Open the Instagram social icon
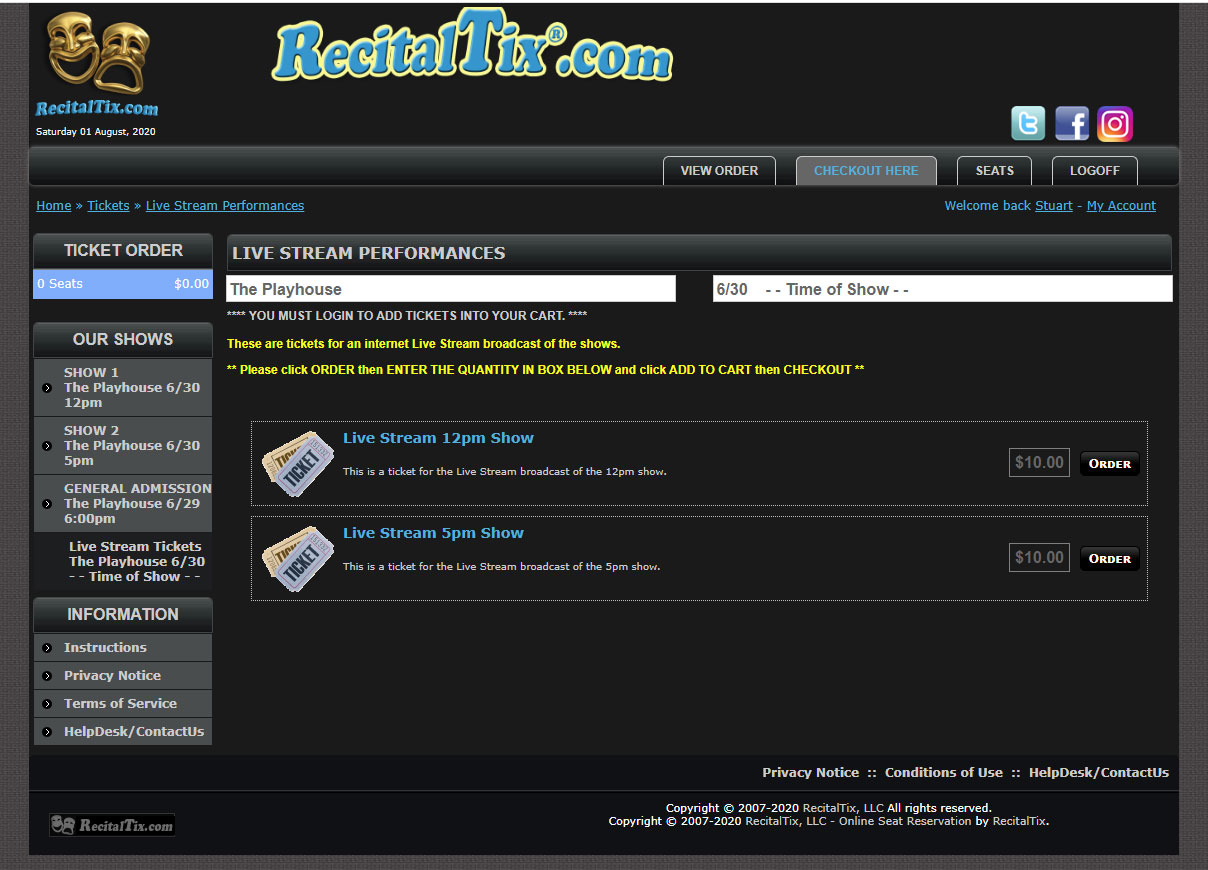 [1115, 123]
